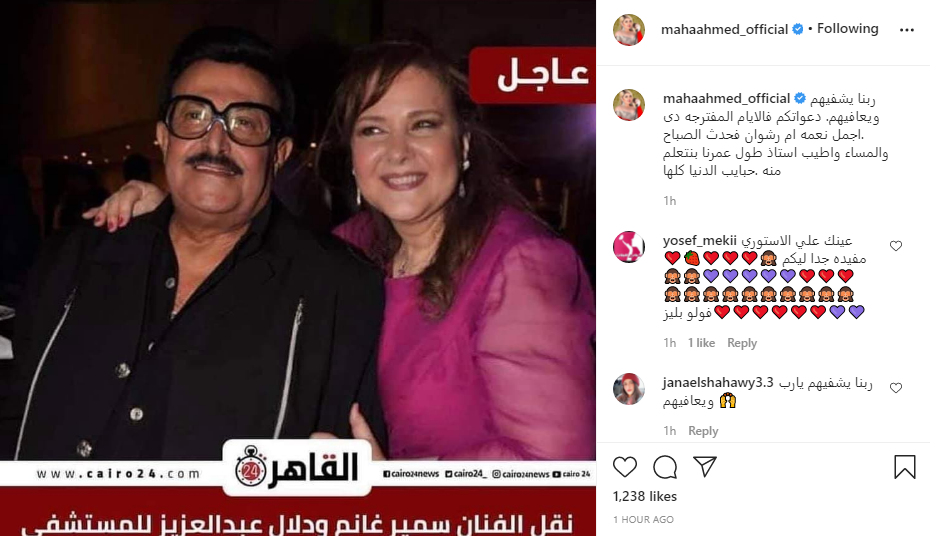Image resolution: width=930 pixels, height=536 pixels.
Task: Open the janaelshahawy3.3 username link
Action: [x=718, y=382]
